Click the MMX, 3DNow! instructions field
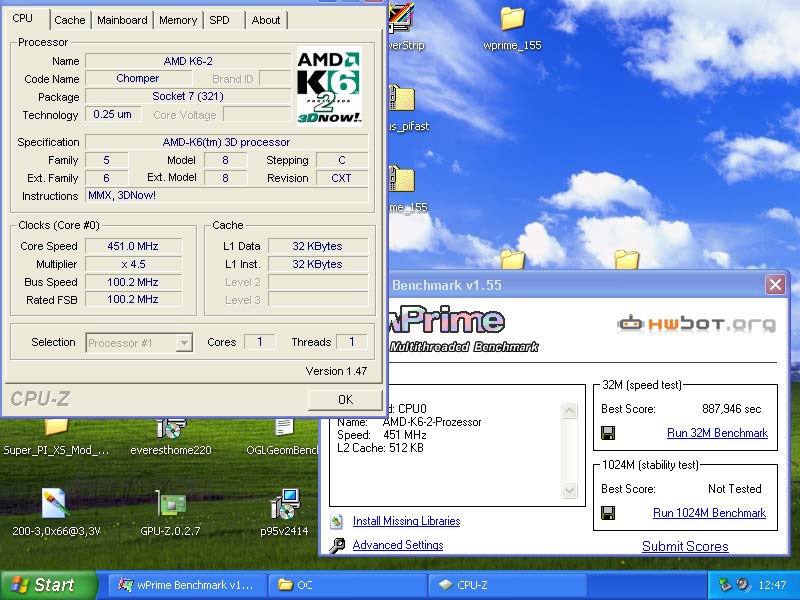The height and width of the screenshot is (600, 800). pyautogui.click(x=227, y=195)
